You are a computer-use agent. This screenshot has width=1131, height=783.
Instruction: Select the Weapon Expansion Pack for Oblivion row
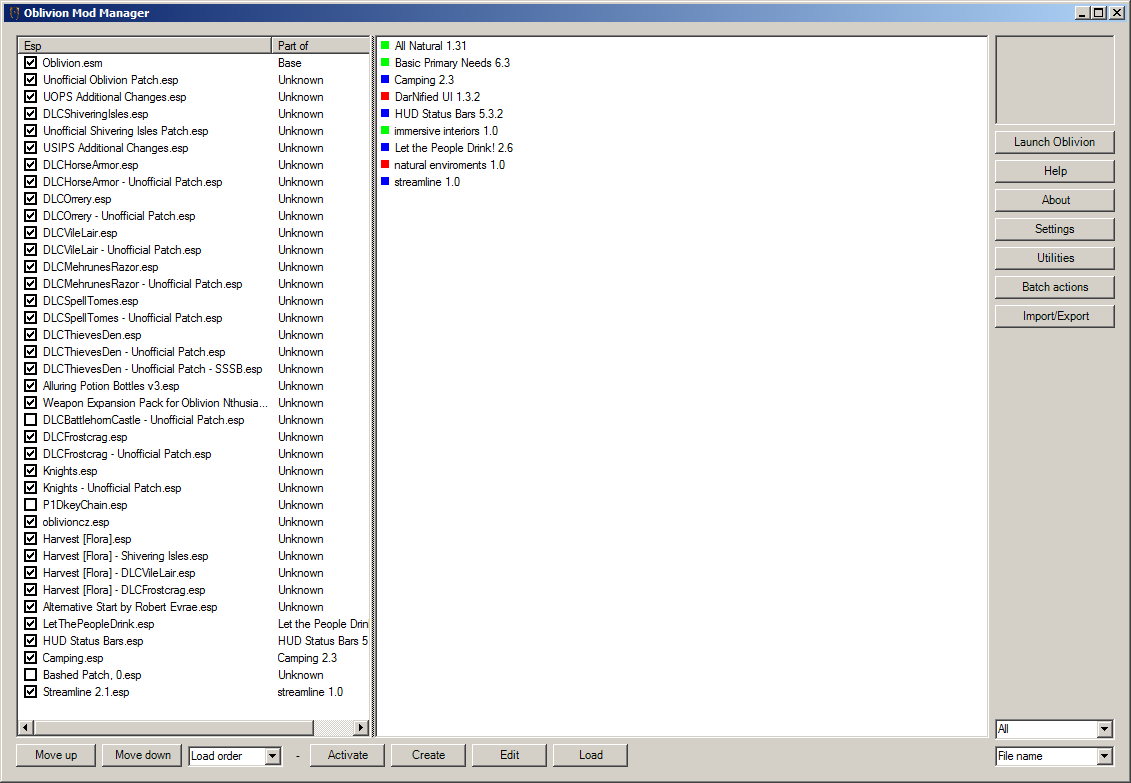[x=194, y=403]
